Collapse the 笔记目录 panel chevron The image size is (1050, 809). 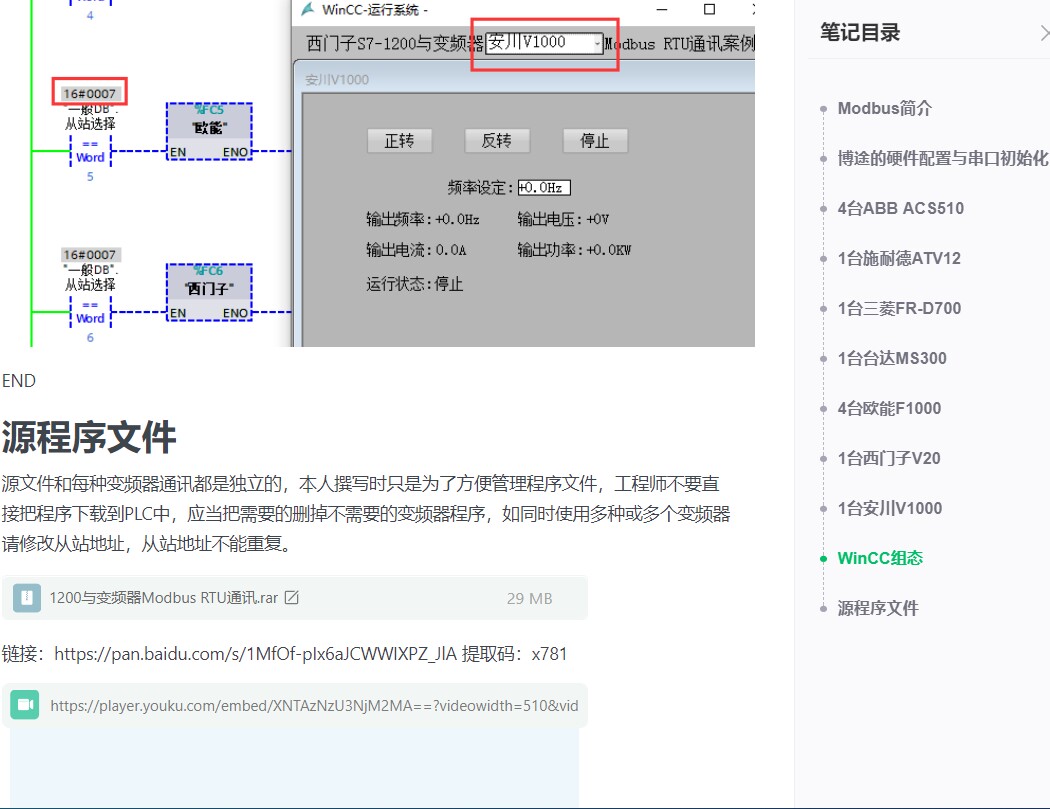point(1044,33)
